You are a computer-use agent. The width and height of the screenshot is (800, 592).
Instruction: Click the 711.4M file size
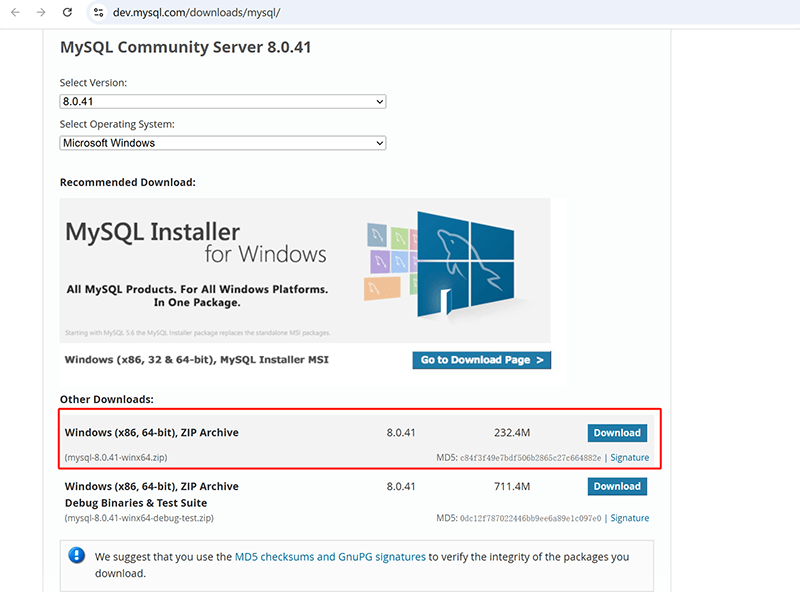point(512,486)
